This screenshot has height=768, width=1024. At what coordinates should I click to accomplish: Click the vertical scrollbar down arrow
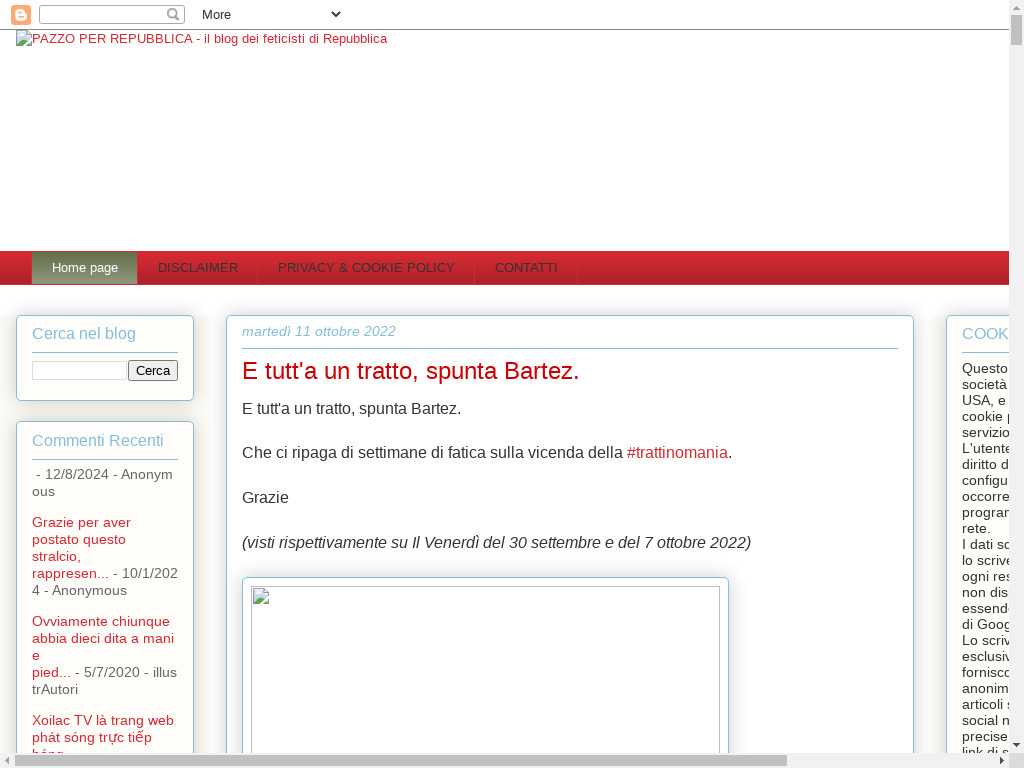(1016, 745)
